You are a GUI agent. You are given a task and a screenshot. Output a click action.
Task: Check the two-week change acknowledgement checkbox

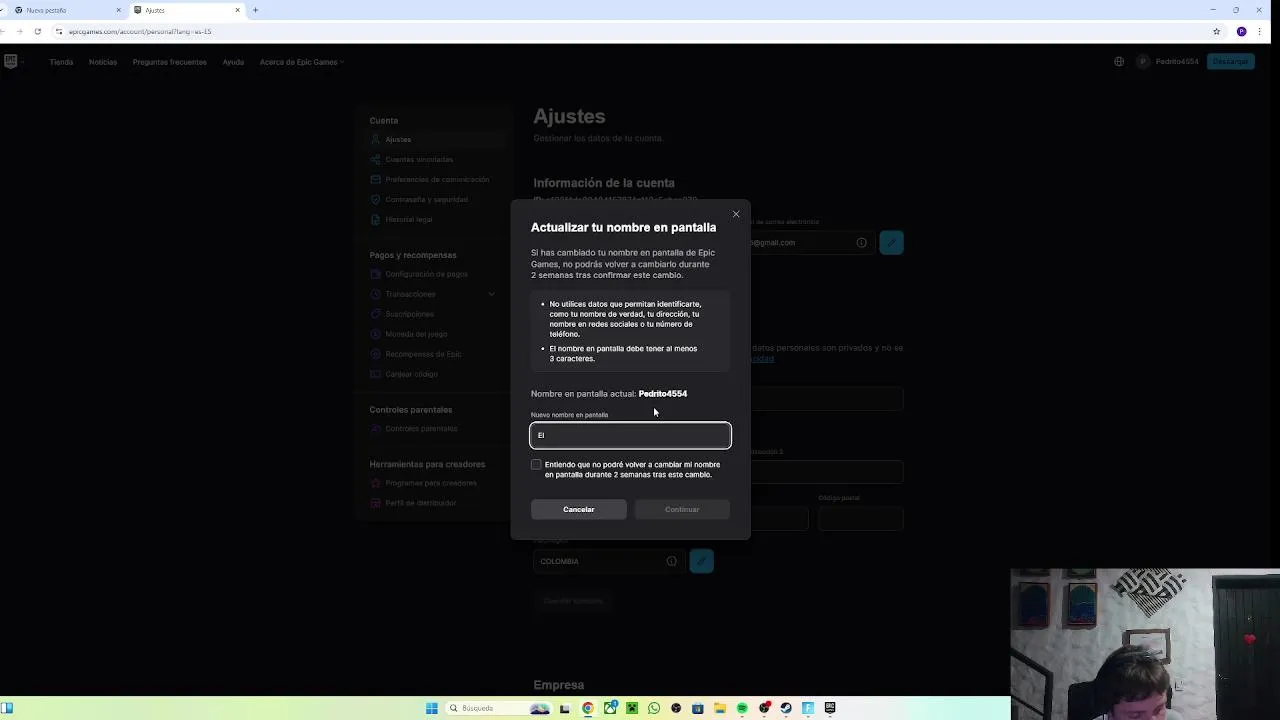536,465
